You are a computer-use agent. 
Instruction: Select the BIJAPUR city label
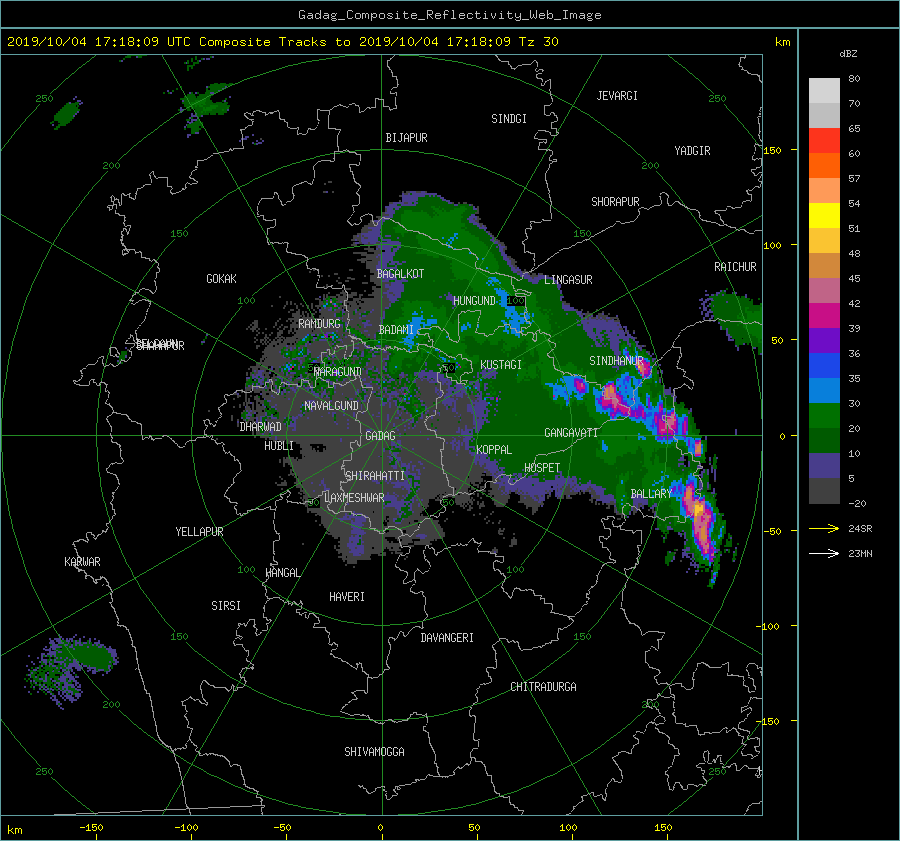coord(406,138)
